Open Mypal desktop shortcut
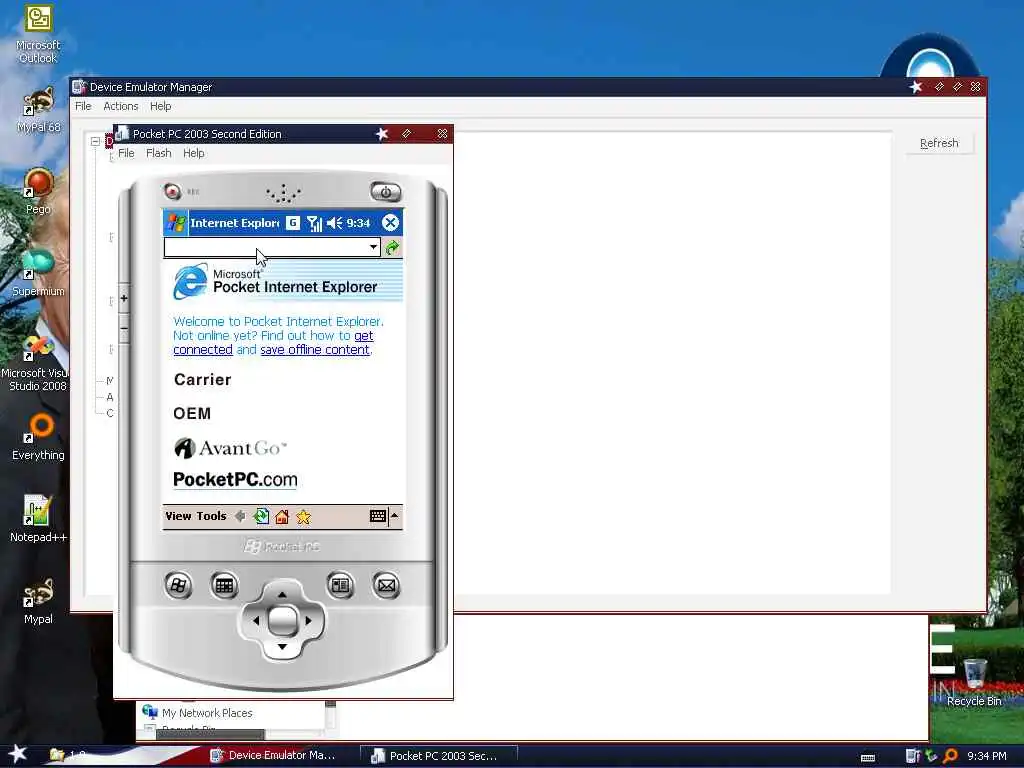Viewport: 1024px width, 768px height. [38, 601]
